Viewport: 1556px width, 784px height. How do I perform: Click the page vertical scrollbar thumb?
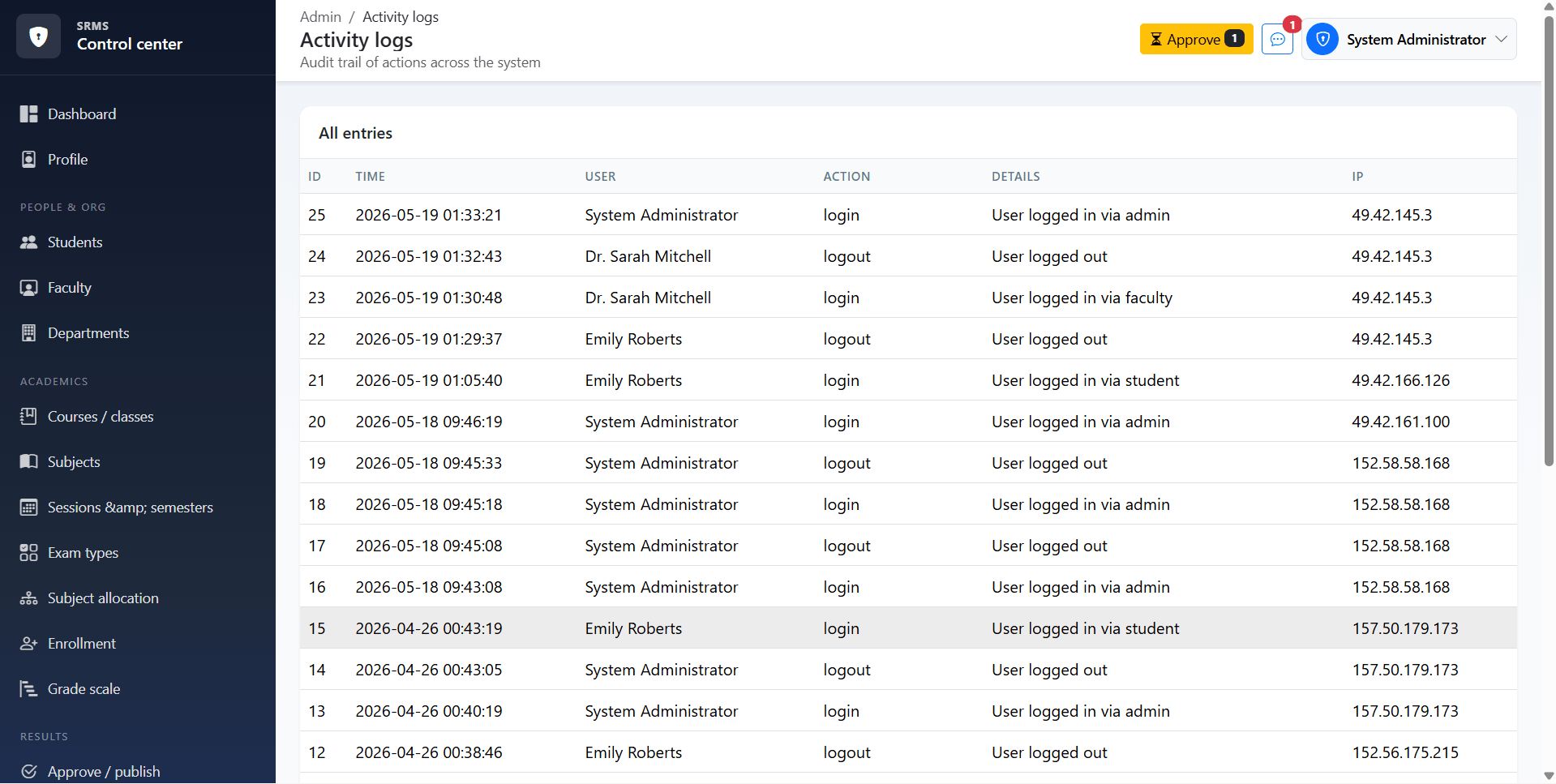click(x=1549, y=241)
